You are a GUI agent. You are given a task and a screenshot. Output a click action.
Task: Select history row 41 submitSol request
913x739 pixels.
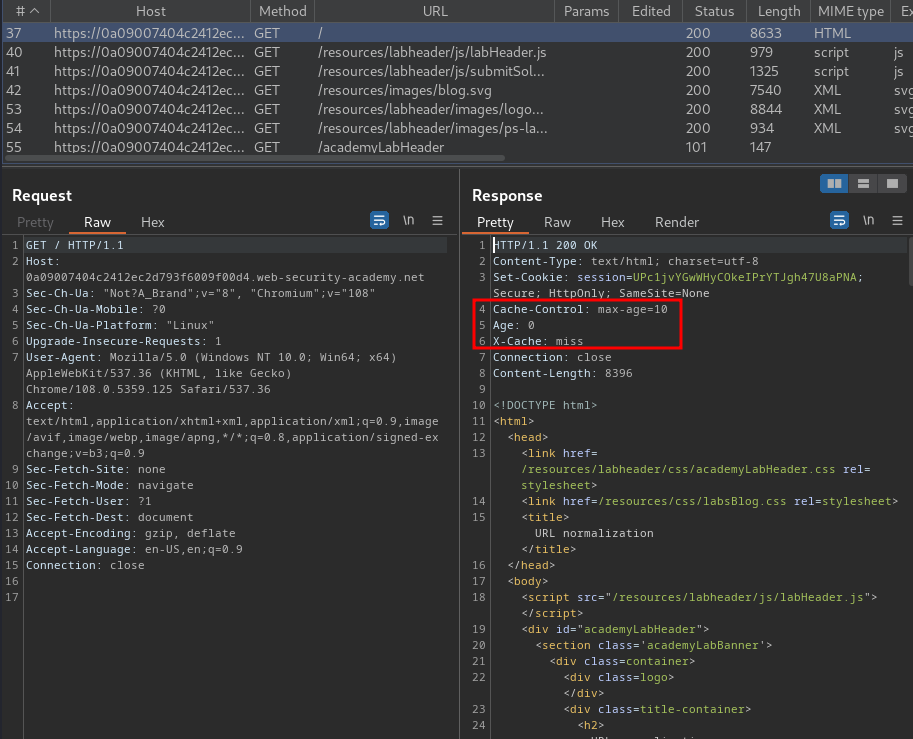coord(456,71)
